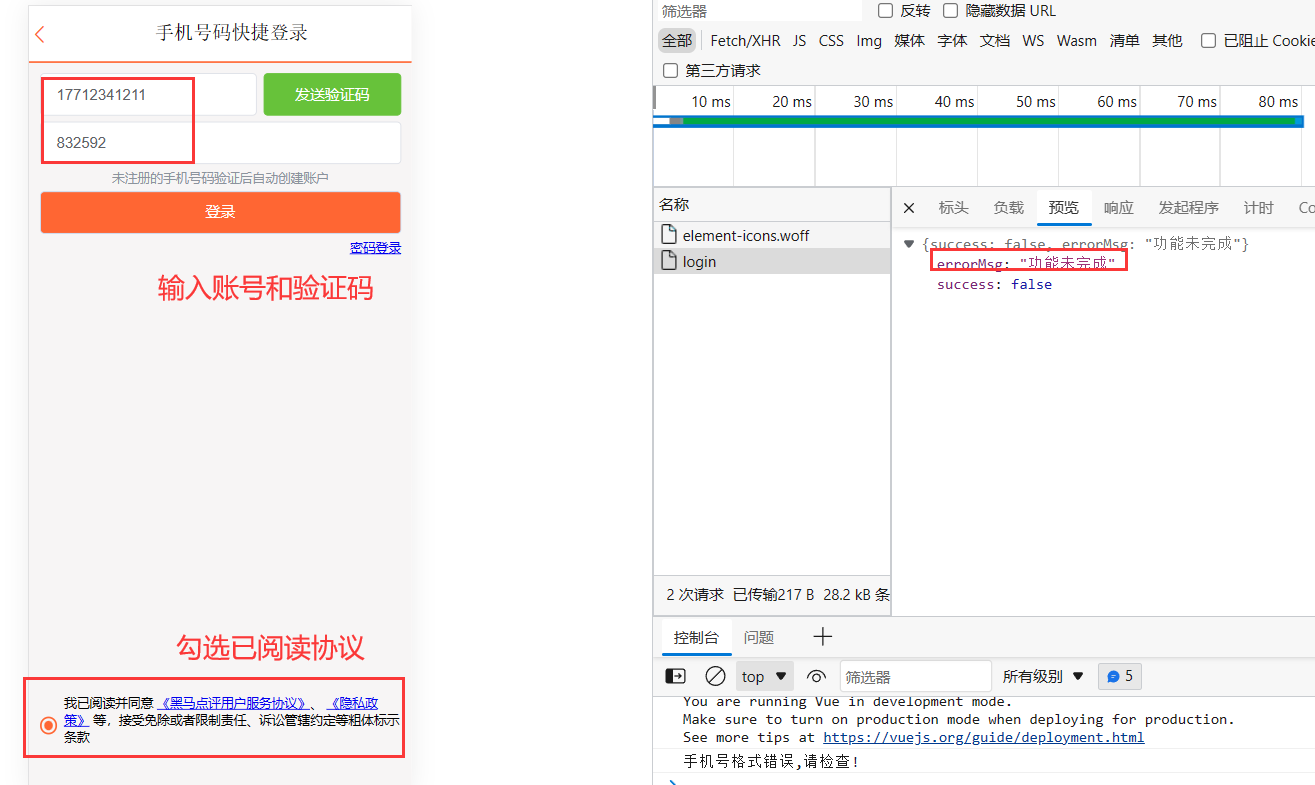
Task: Enable the 隐藏数据 URL checkbox
Action: click(x=950, y=11)
